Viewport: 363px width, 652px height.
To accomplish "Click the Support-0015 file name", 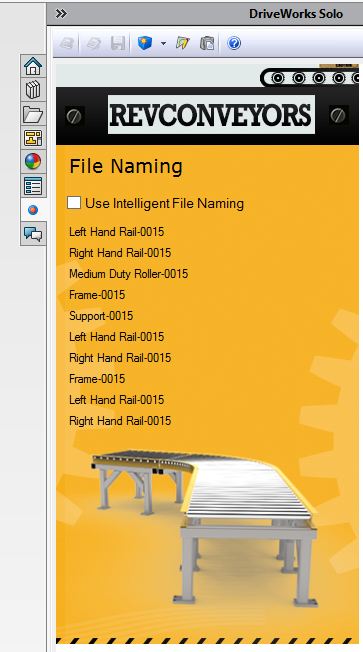I will pyautogui.click(x=101, y=316).
